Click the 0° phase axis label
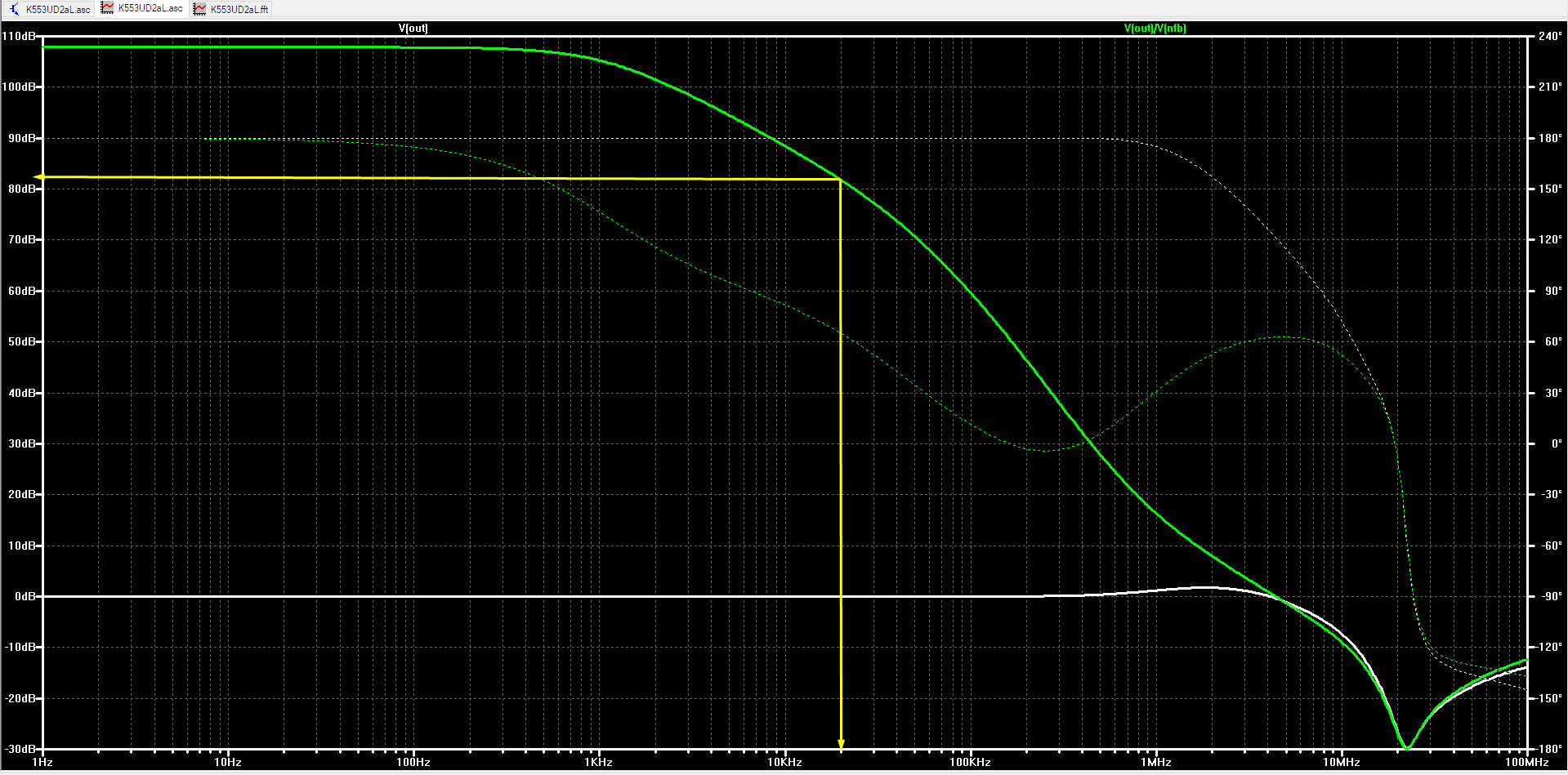This screenshot has width=1568, height=775. coord(1557,443)
